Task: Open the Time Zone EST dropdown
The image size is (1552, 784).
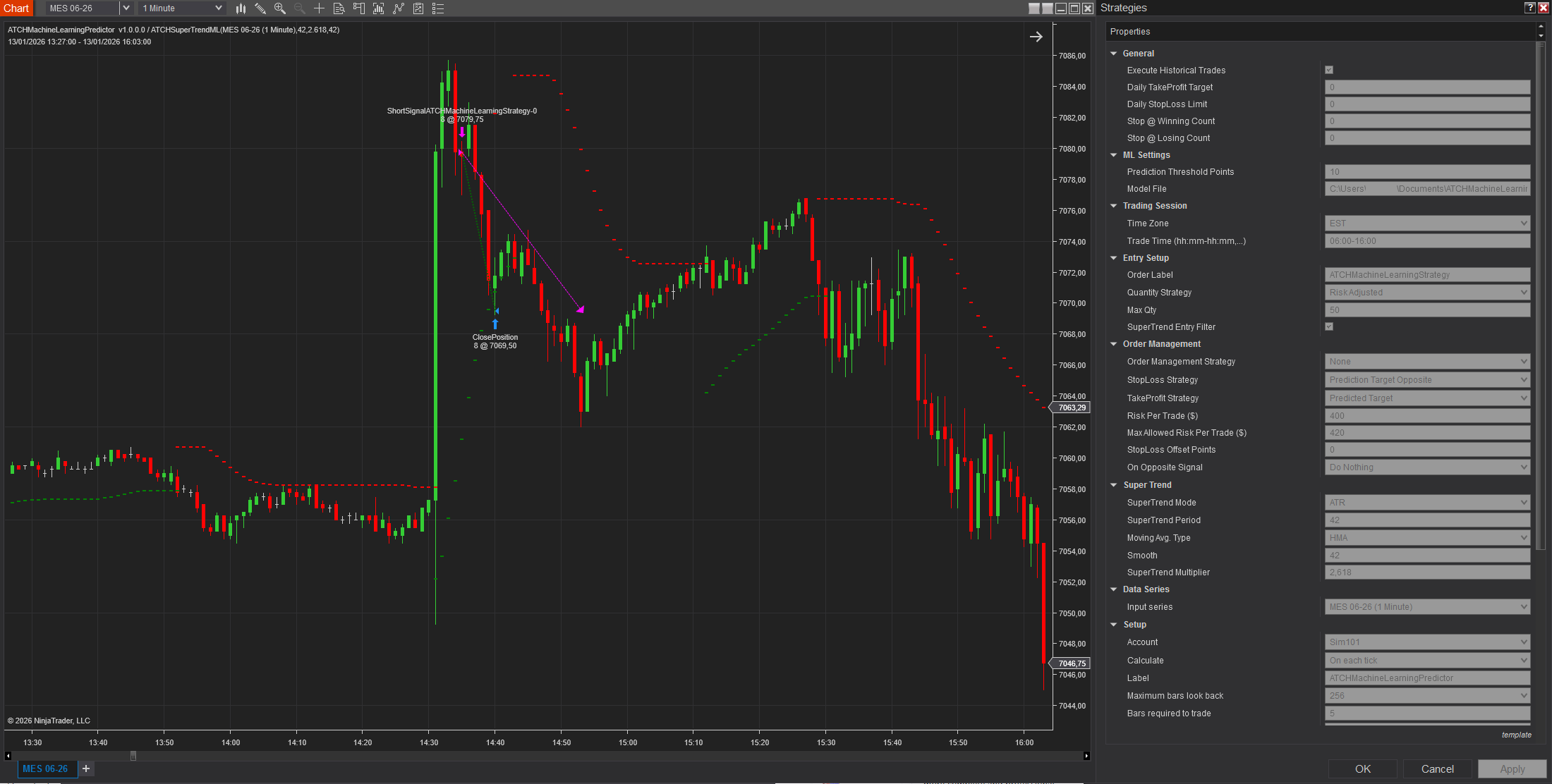Action: coord(1427,223)
